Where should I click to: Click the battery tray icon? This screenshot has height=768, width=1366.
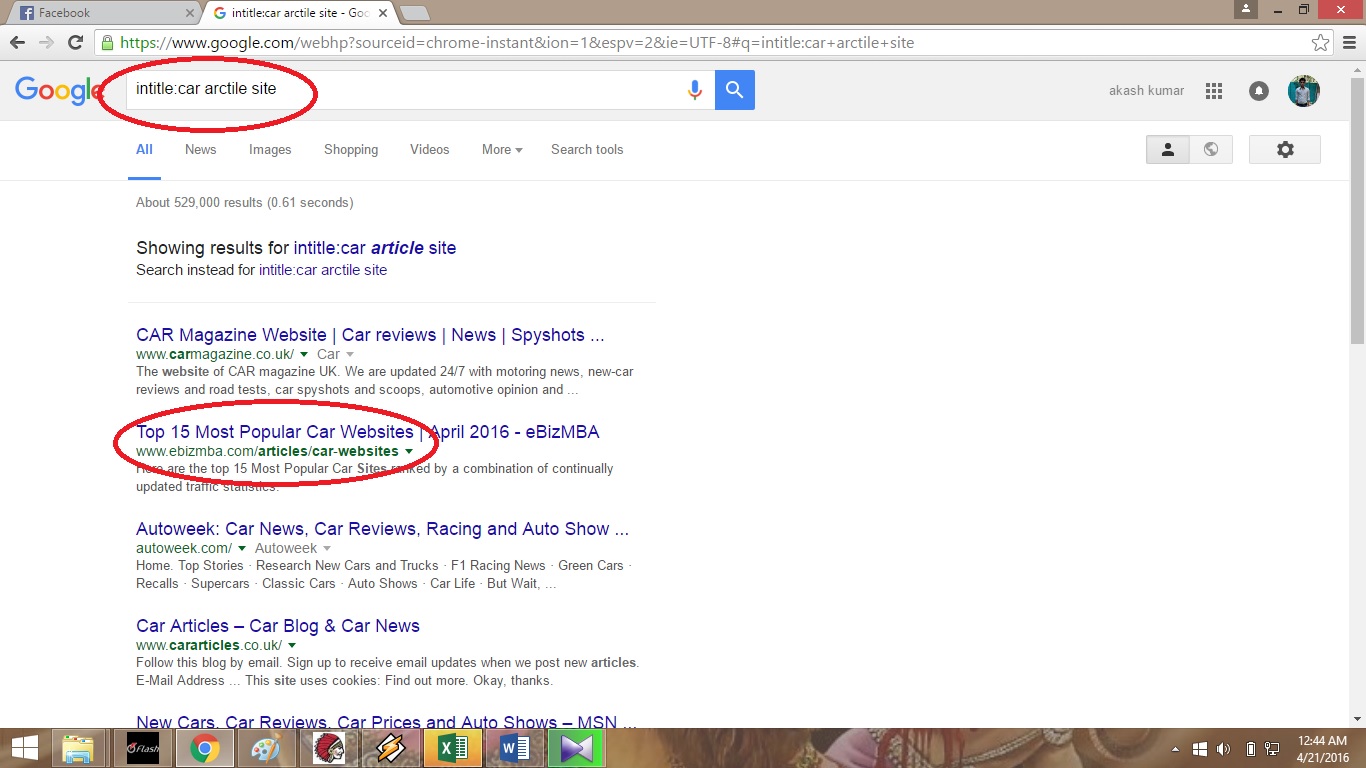[x=1251, y=749]
